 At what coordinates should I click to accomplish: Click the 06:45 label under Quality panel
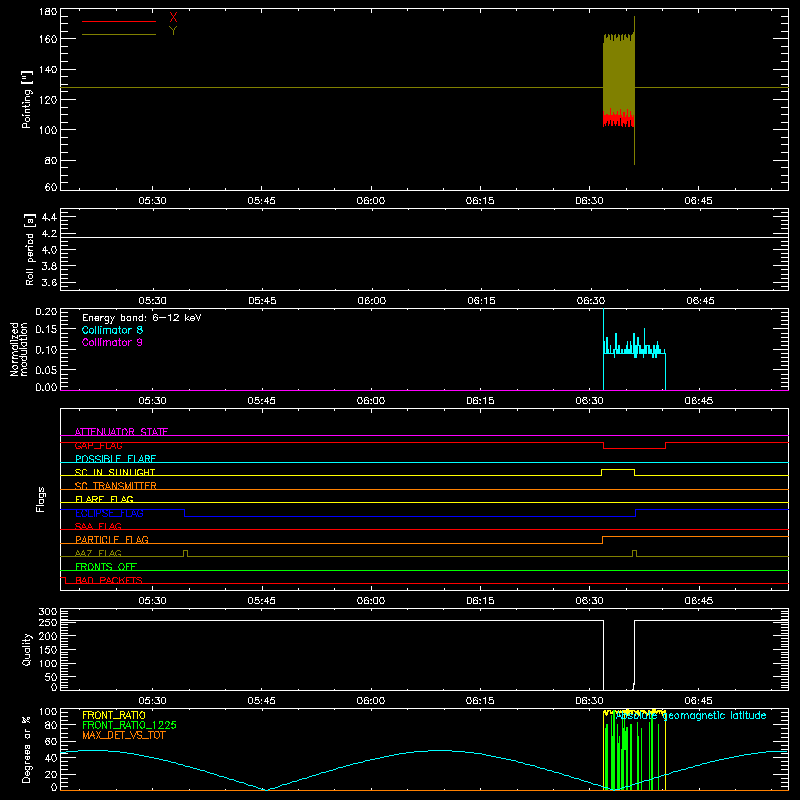698,701
